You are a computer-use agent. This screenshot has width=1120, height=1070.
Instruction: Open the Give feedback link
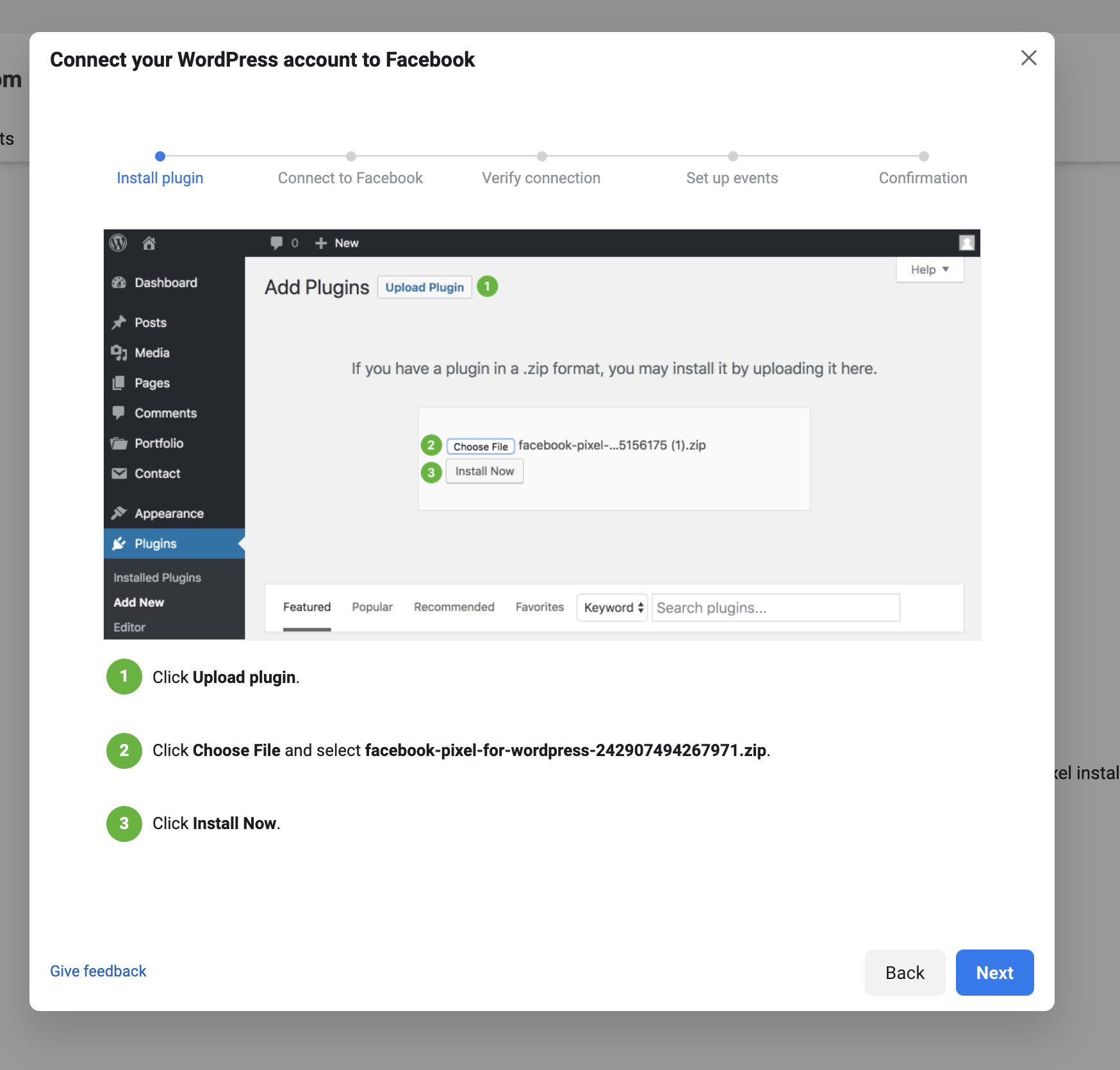tap(98, 971)
